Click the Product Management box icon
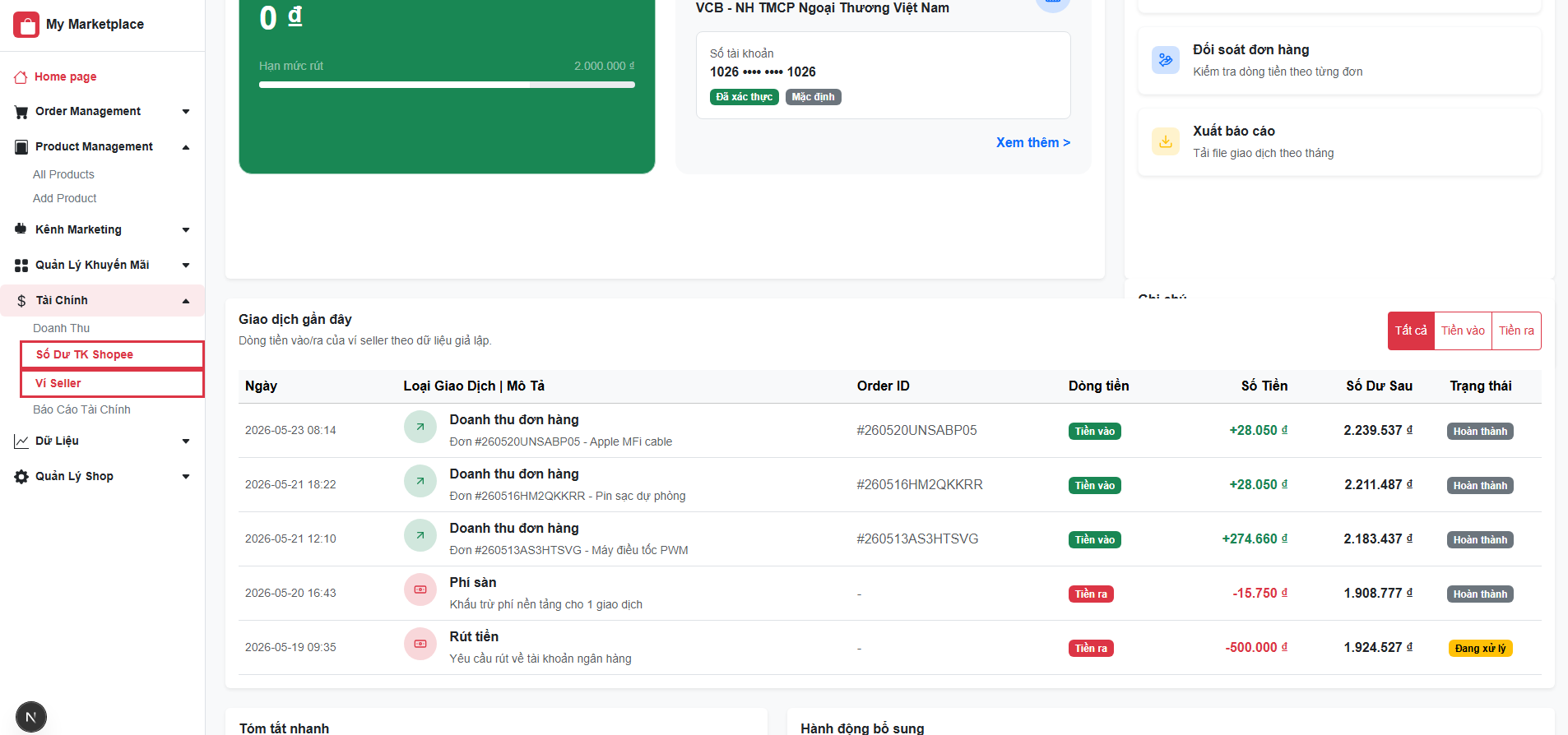Viewport: 1568px width, 735px height. pyautogui.click(x=21, y=147)
